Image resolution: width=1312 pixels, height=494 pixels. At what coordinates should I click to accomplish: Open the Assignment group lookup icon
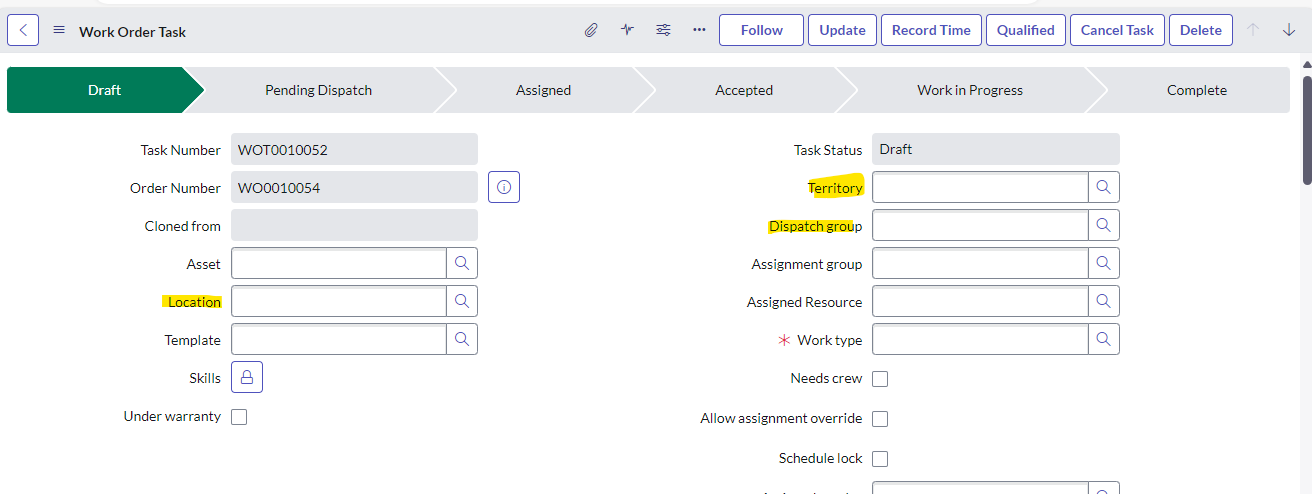pos(1104,263)
